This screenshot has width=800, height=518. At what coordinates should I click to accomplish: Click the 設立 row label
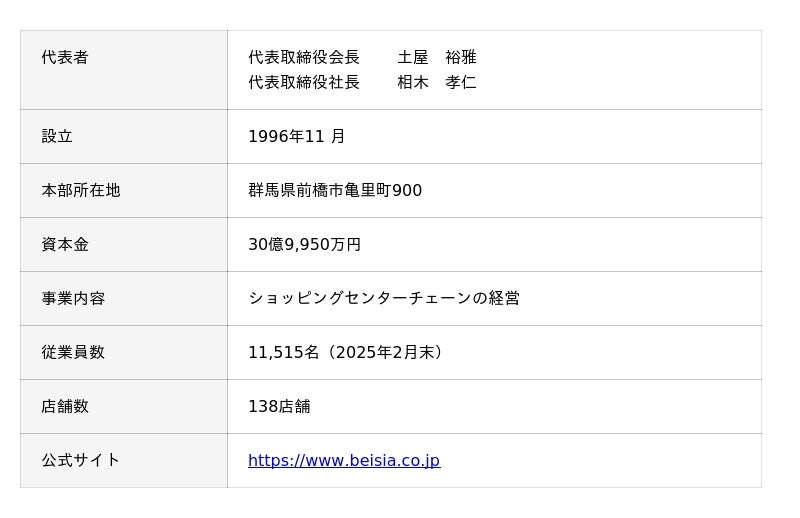(57, 136)
